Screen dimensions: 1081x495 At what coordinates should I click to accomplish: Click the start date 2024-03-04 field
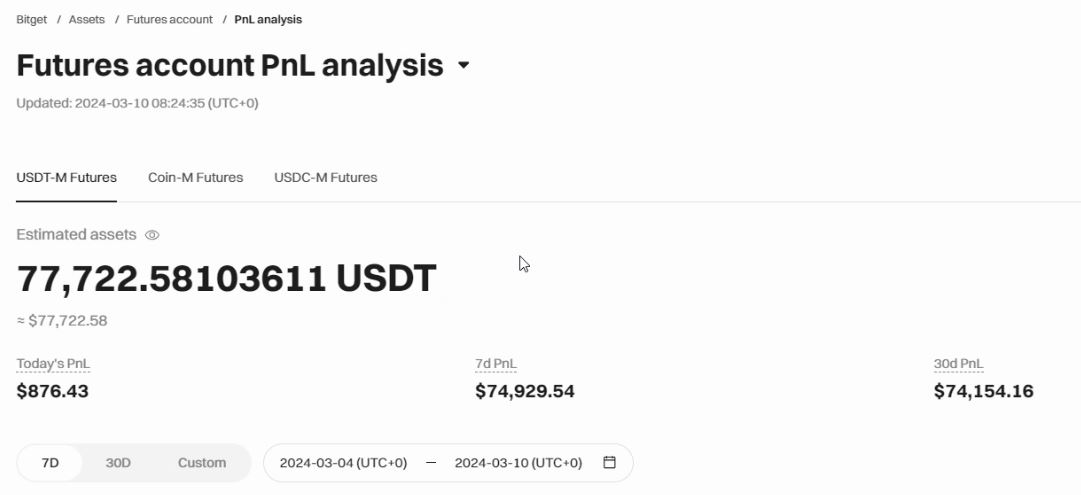(x=343, y=463)
